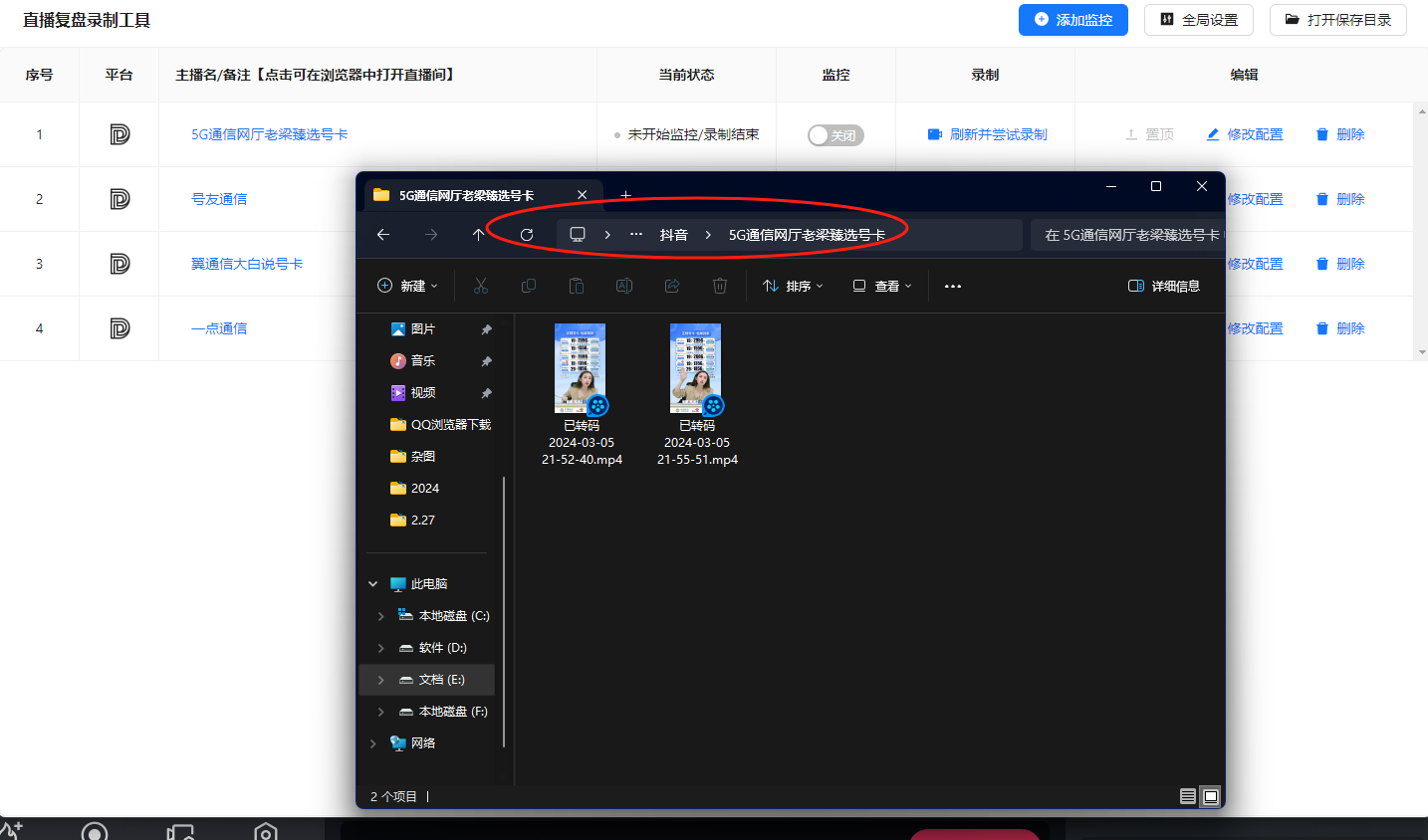Click the refresh icon in file explorer
This screenshot has height=840, width=1428.
(x=527, y=235)
